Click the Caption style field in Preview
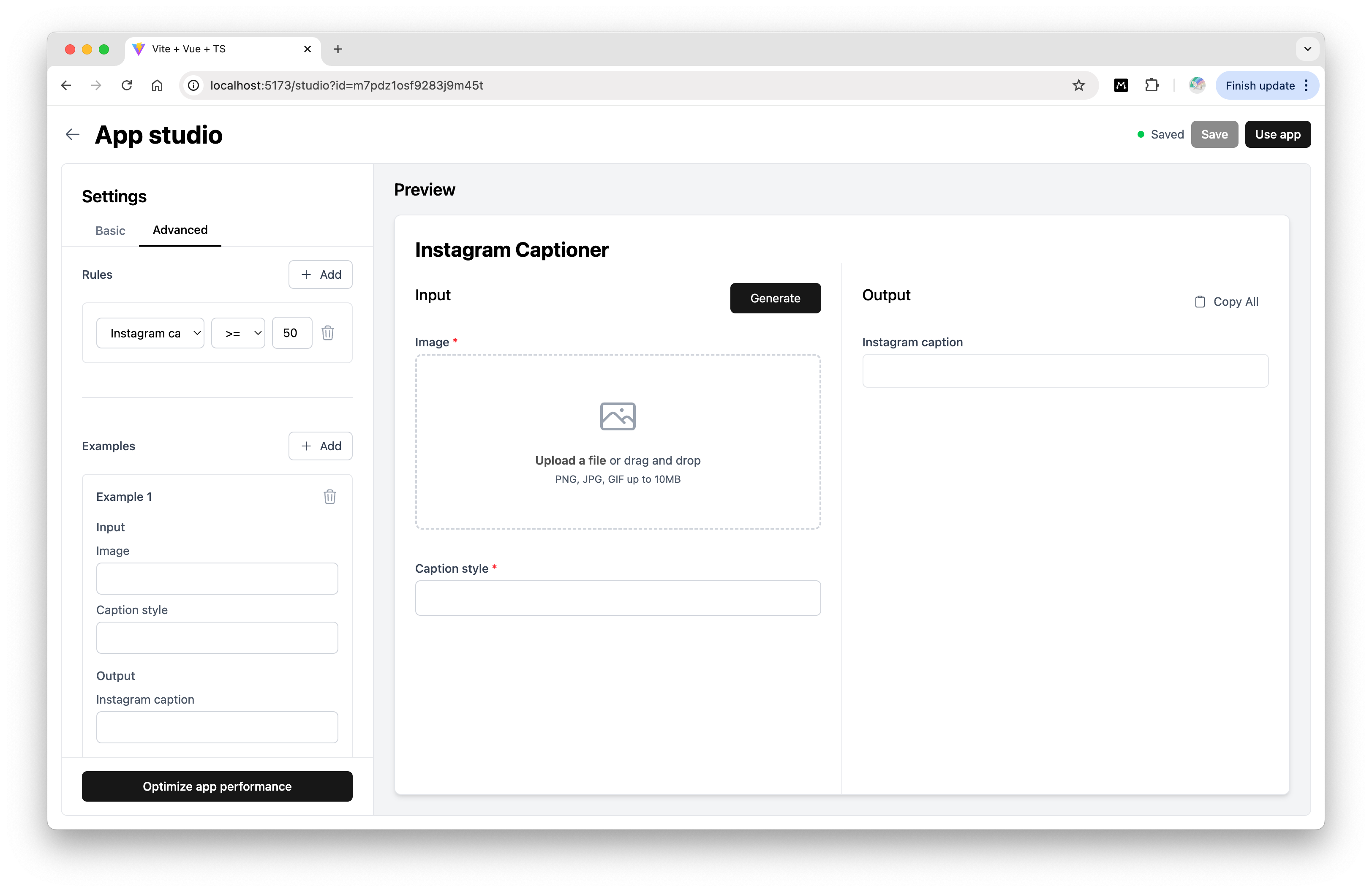Screen dimensions: 1372x892 tap(618, 598)
